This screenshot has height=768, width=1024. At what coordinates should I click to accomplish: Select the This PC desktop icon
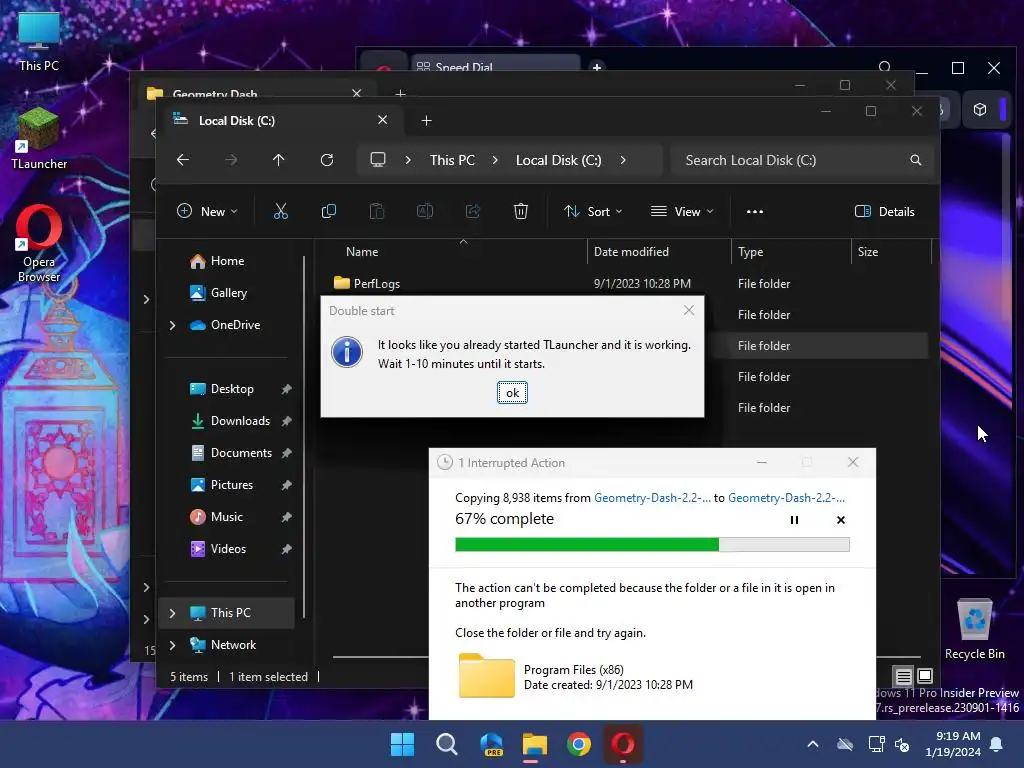coord(39,40)
